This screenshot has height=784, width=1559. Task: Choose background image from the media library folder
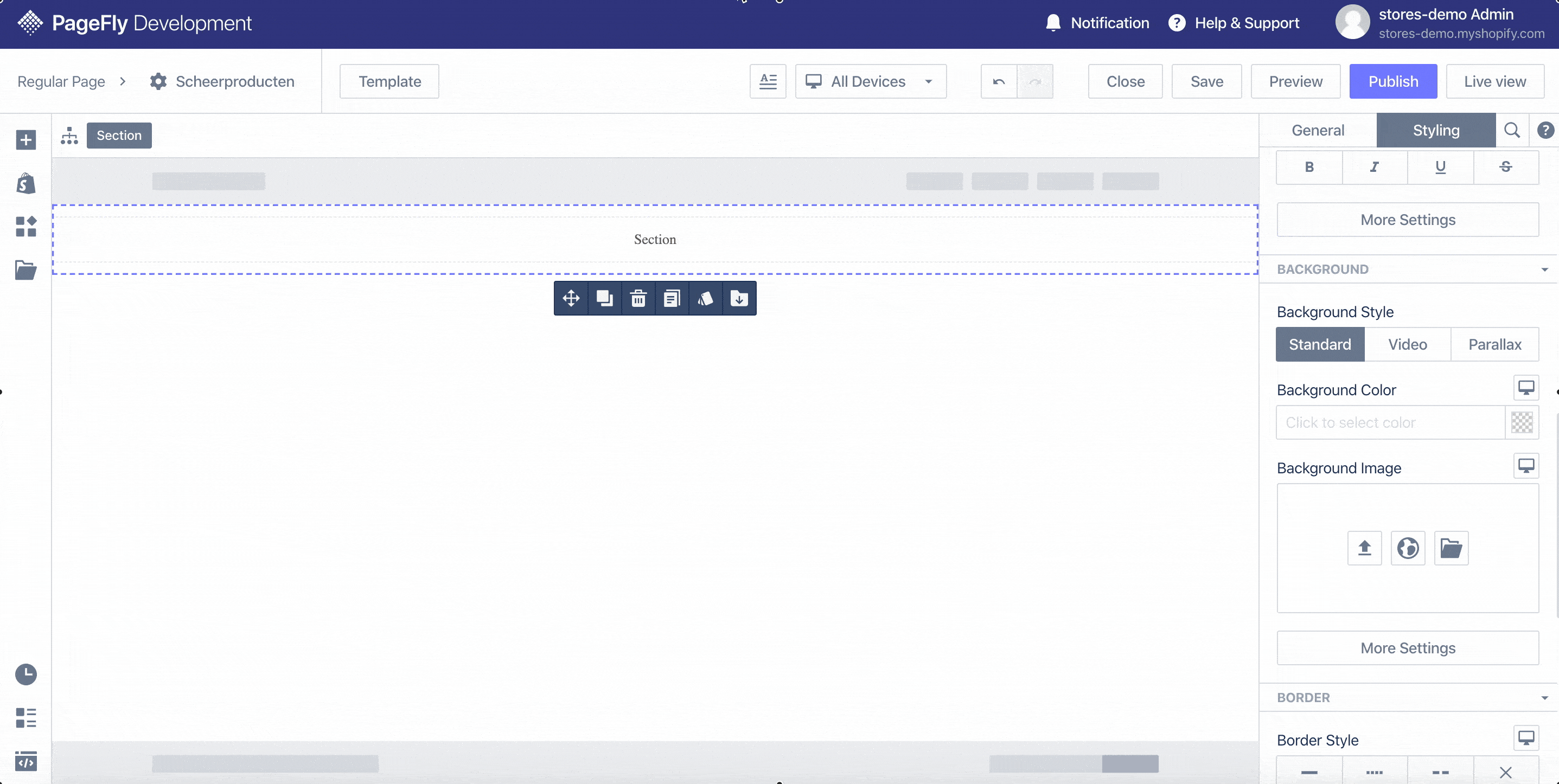coord(1451,548)
